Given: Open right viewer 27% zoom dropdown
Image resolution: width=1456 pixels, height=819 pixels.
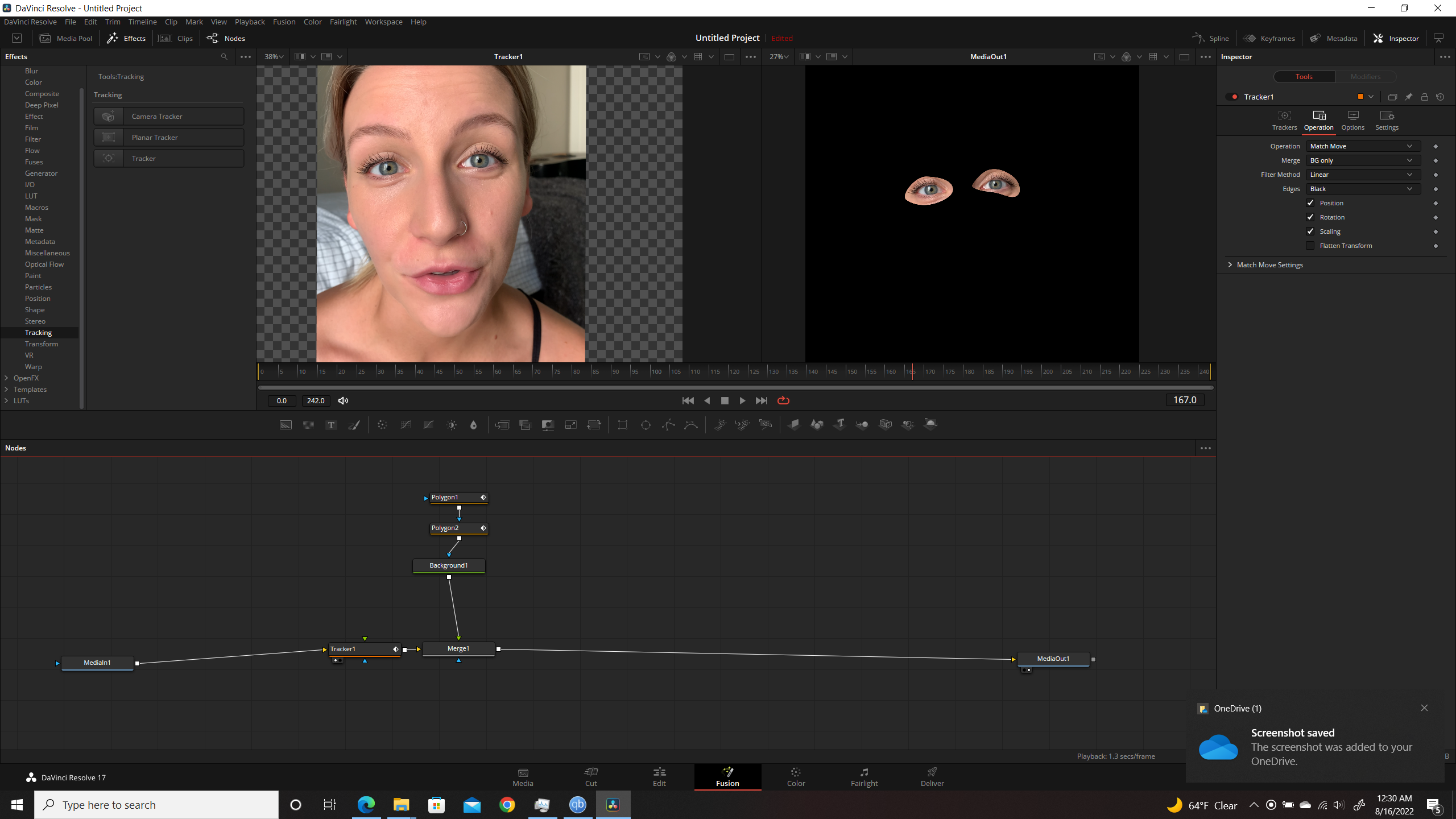Looking at the screenshot, I should pyautogui.click(x=779, y=57).
